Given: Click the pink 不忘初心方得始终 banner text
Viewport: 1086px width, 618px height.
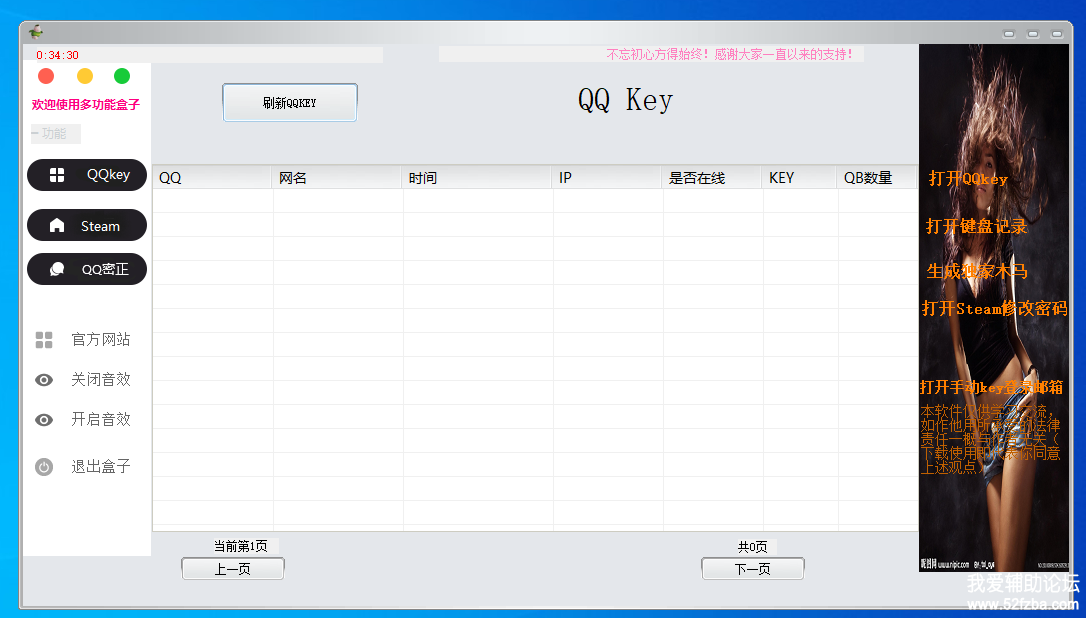Looking at the screenshot, I should (730, 54).
